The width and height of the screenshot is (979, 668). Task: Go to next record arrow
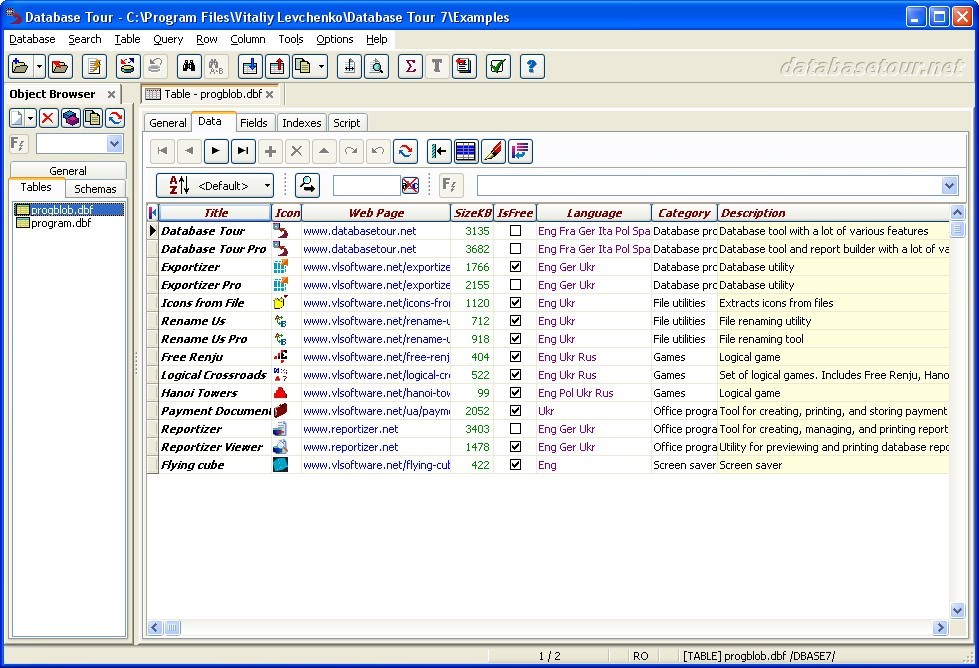tap(216, 151)
